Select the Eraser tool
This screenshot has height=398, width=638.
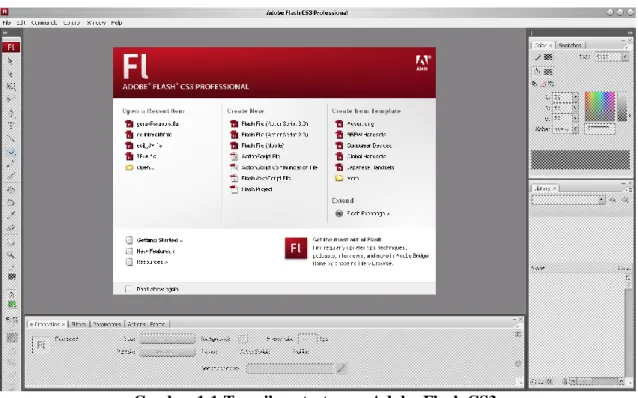[11, 228]
